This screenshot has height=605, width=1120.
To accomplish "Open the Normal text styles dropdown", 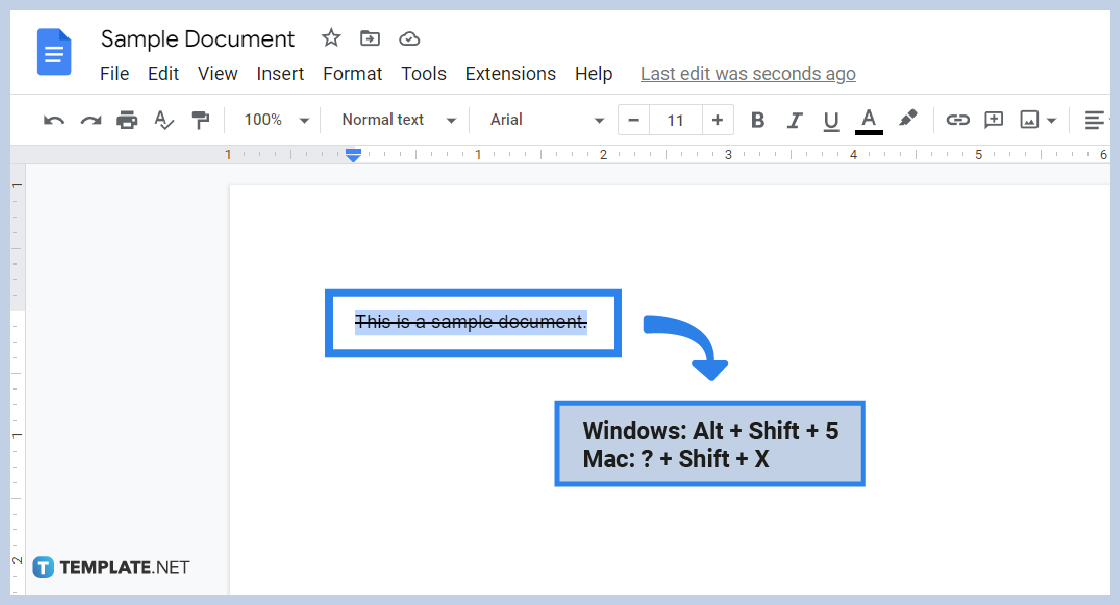I will (x=395, y=119).
